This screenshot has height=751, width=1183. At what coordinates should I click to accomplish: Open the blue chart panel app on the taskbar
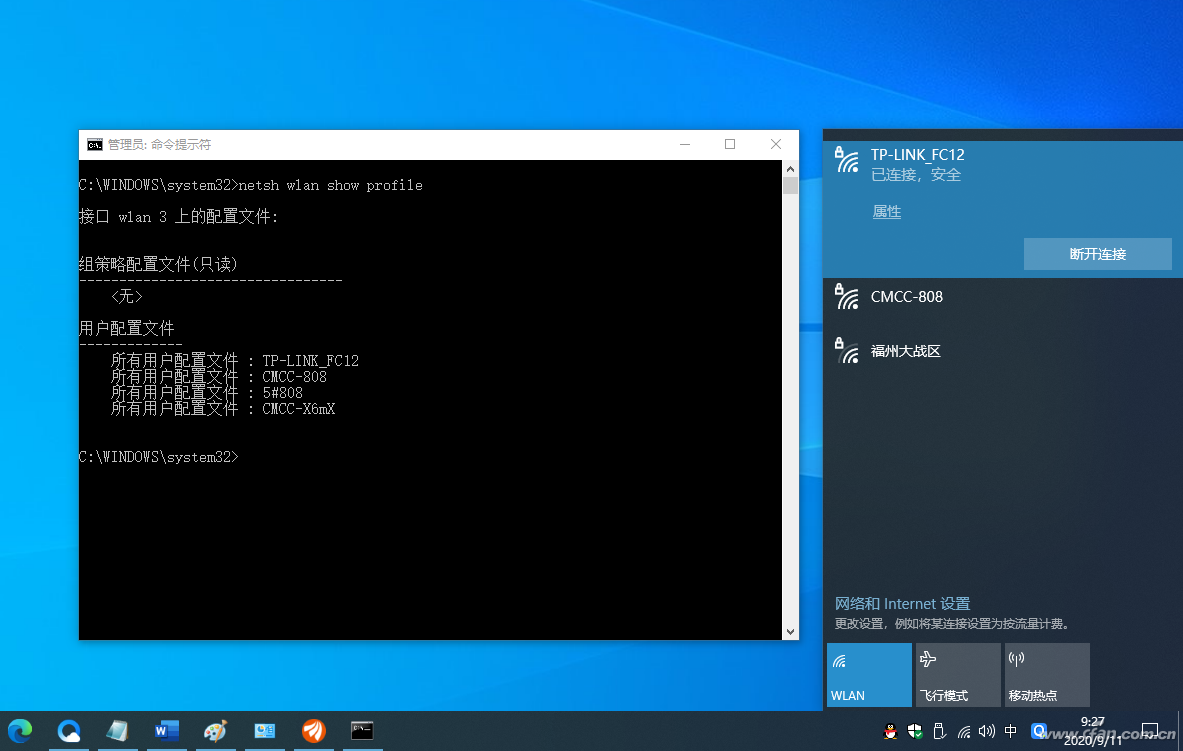264,731
